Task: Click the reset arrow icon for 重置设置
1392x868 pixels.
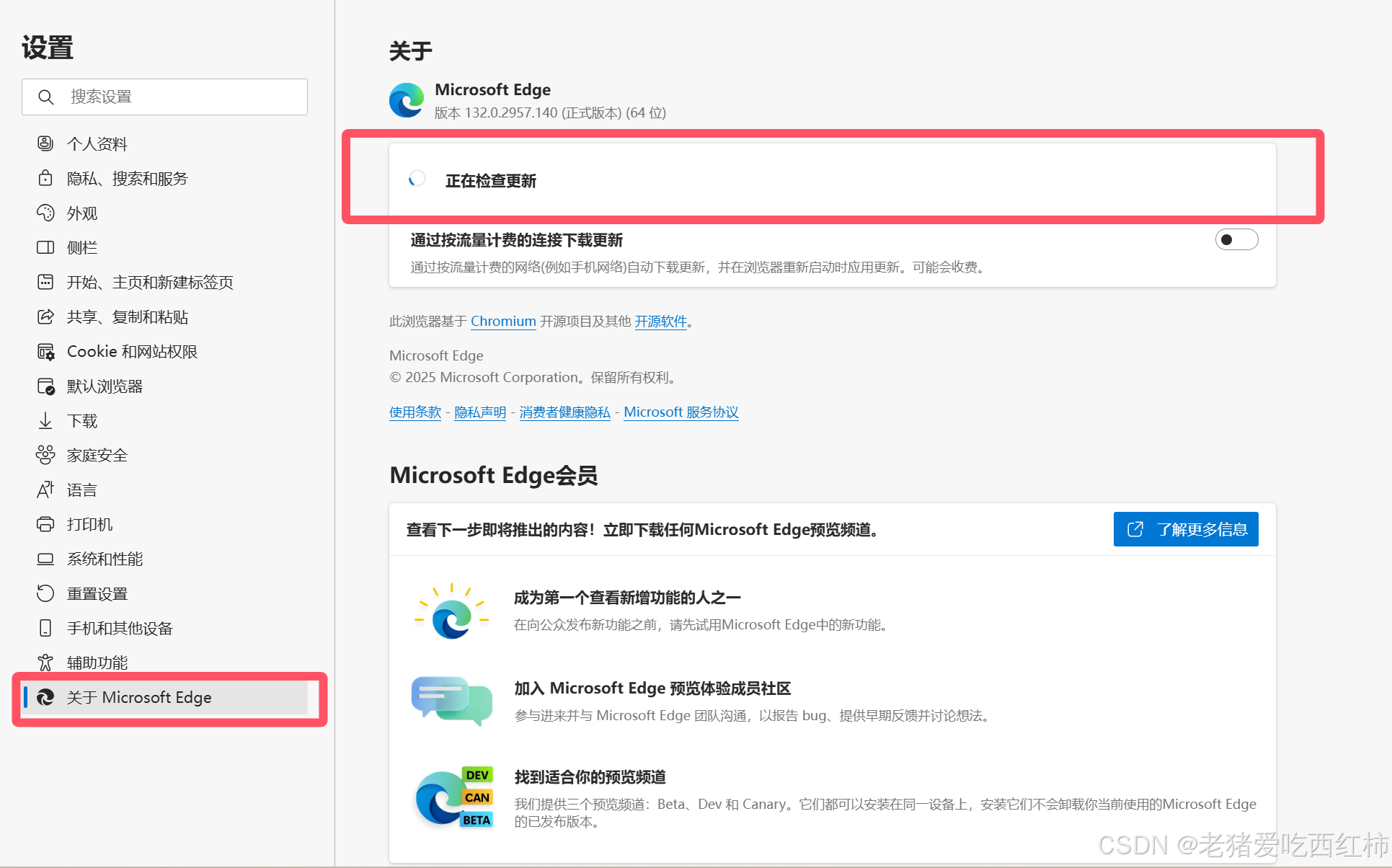Action: 45,593
